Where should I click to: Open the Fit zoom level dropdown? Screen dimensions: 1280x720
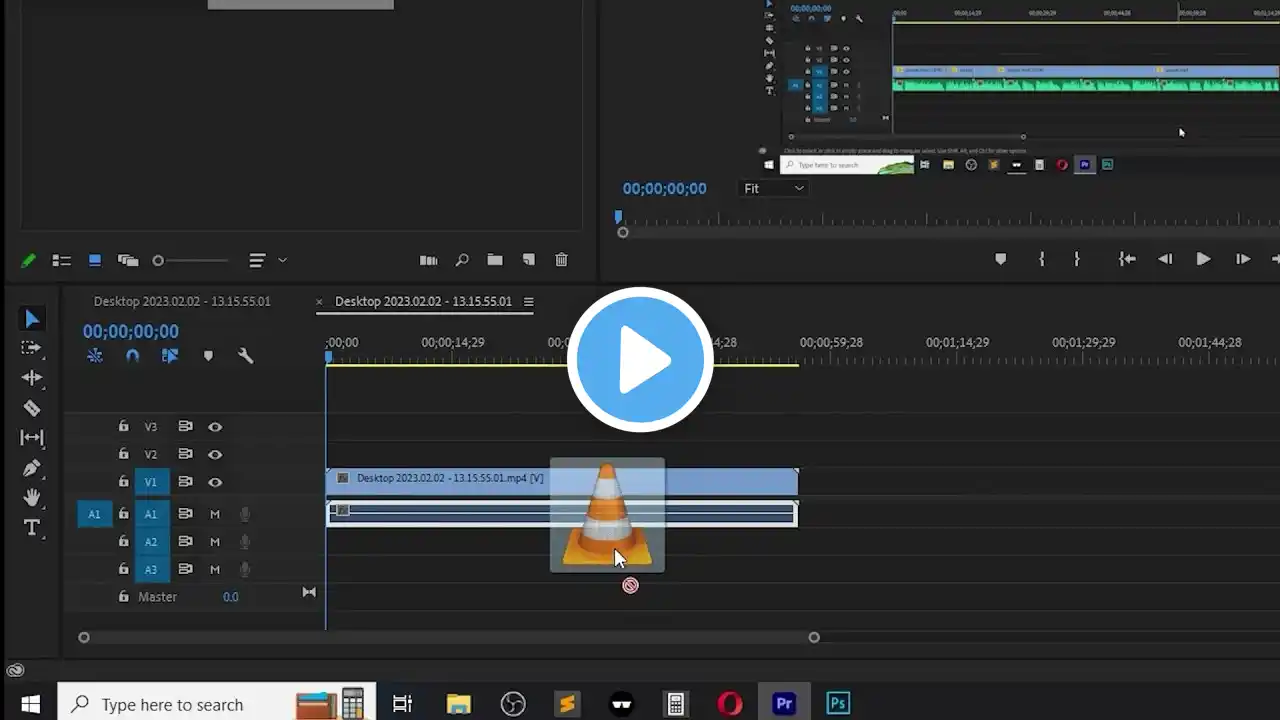773,188
